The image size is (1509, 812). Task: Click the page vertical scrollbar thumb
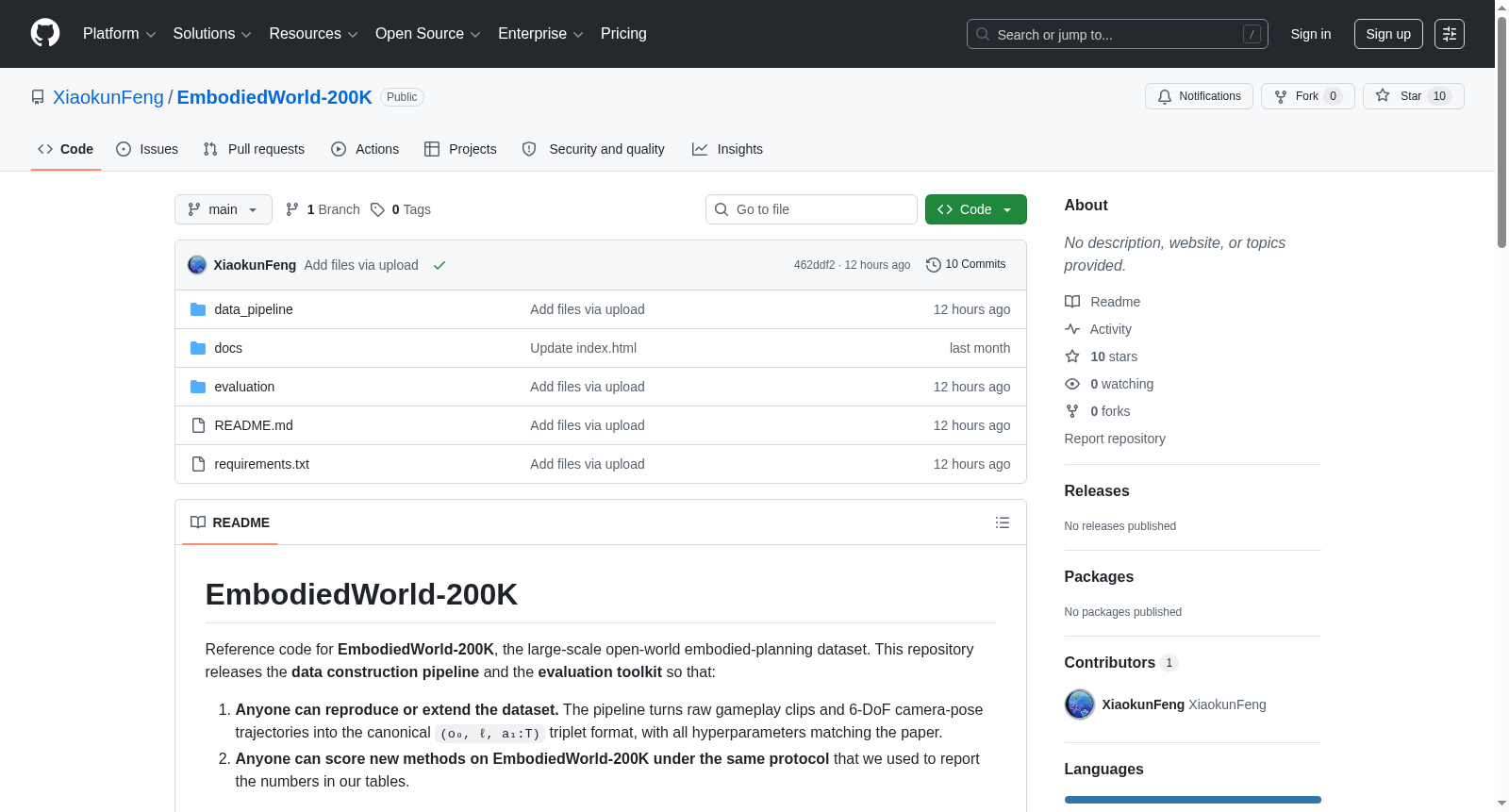coord(1501,132)
